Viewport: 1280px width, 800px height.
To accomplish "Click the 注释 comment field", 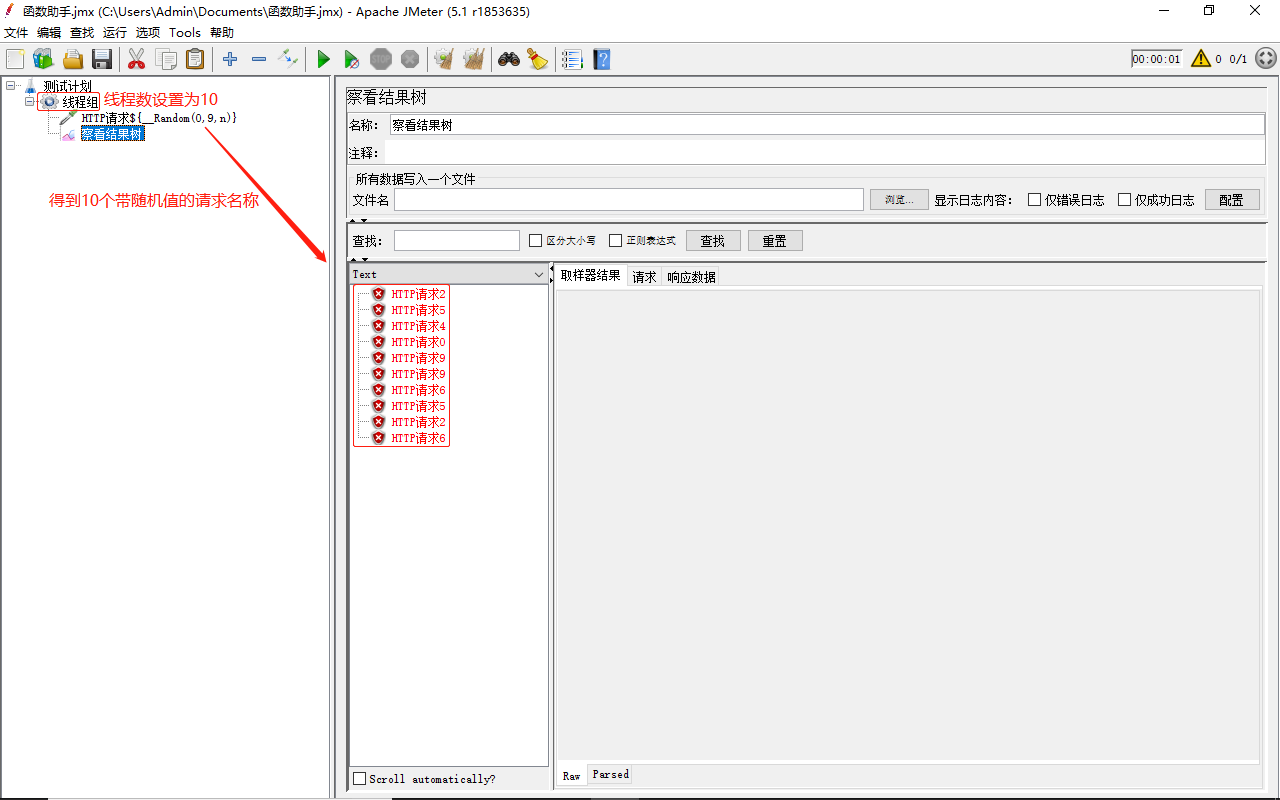I will pos(826,153).
